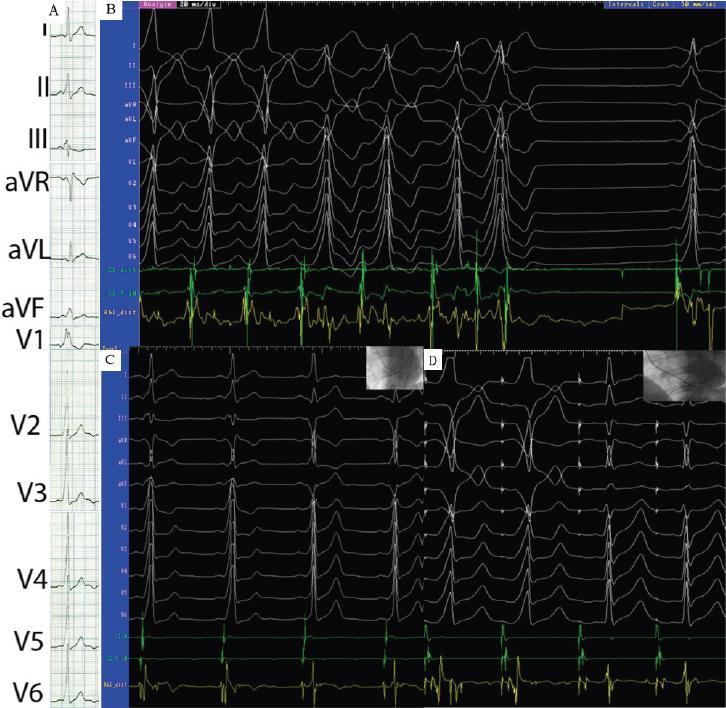Screen dimensions: 726x708
Task: Open the 50 mm/sec sweep speed selector
Action: [x=700, y=5]
